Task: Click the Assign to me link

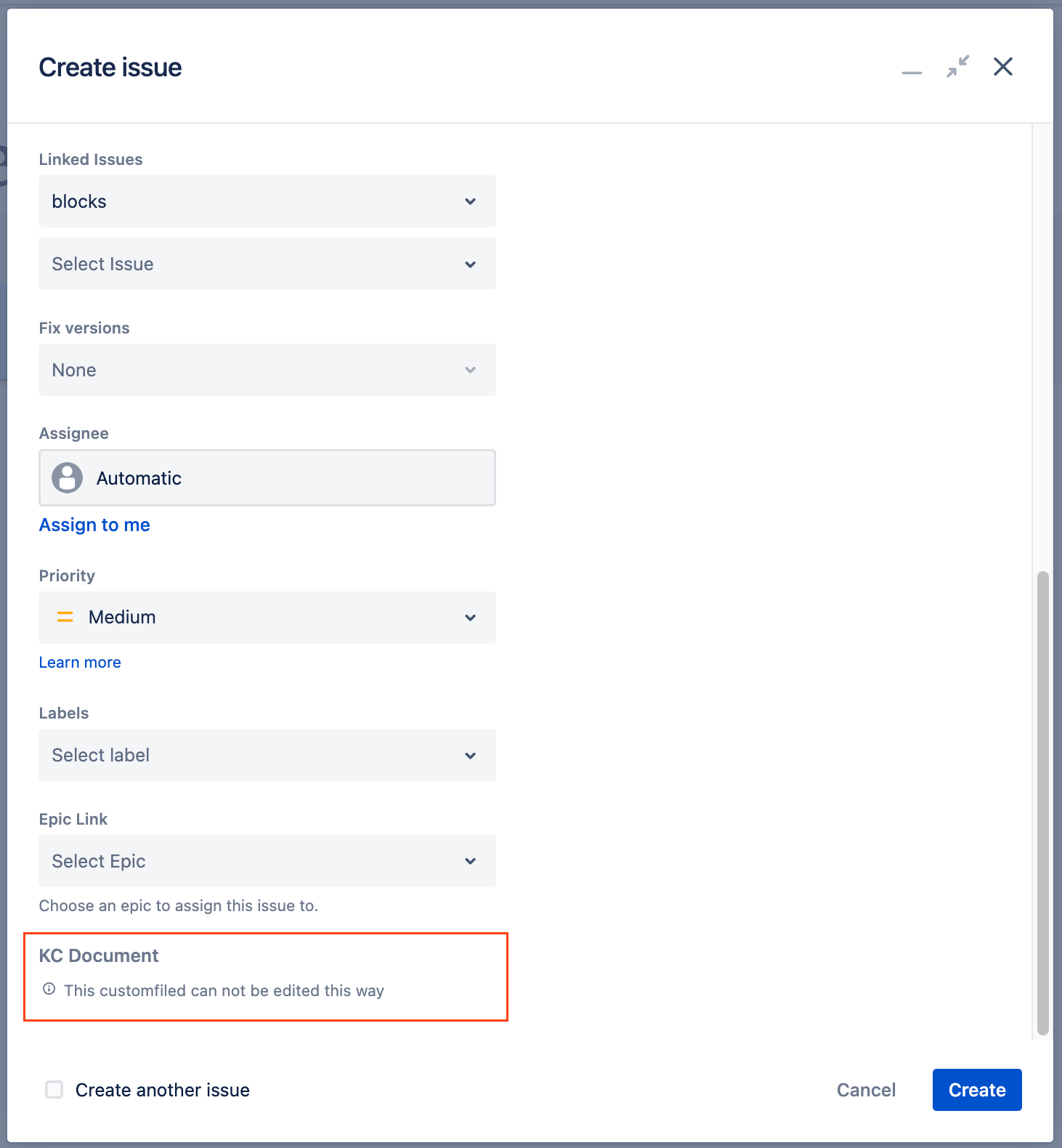Action: [x=94, y=525]
